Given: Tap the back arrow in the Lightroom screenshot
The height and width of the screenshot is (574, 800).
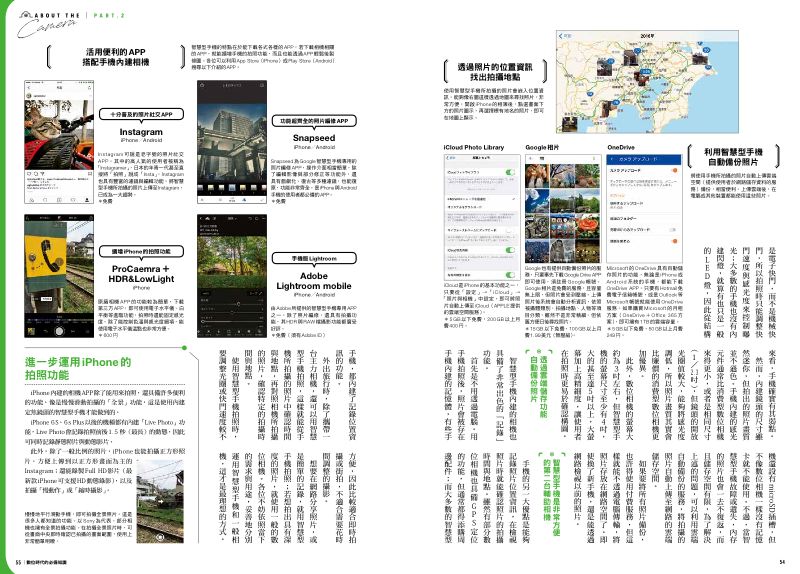Looking at the screenshot, I should coord(203,218).
